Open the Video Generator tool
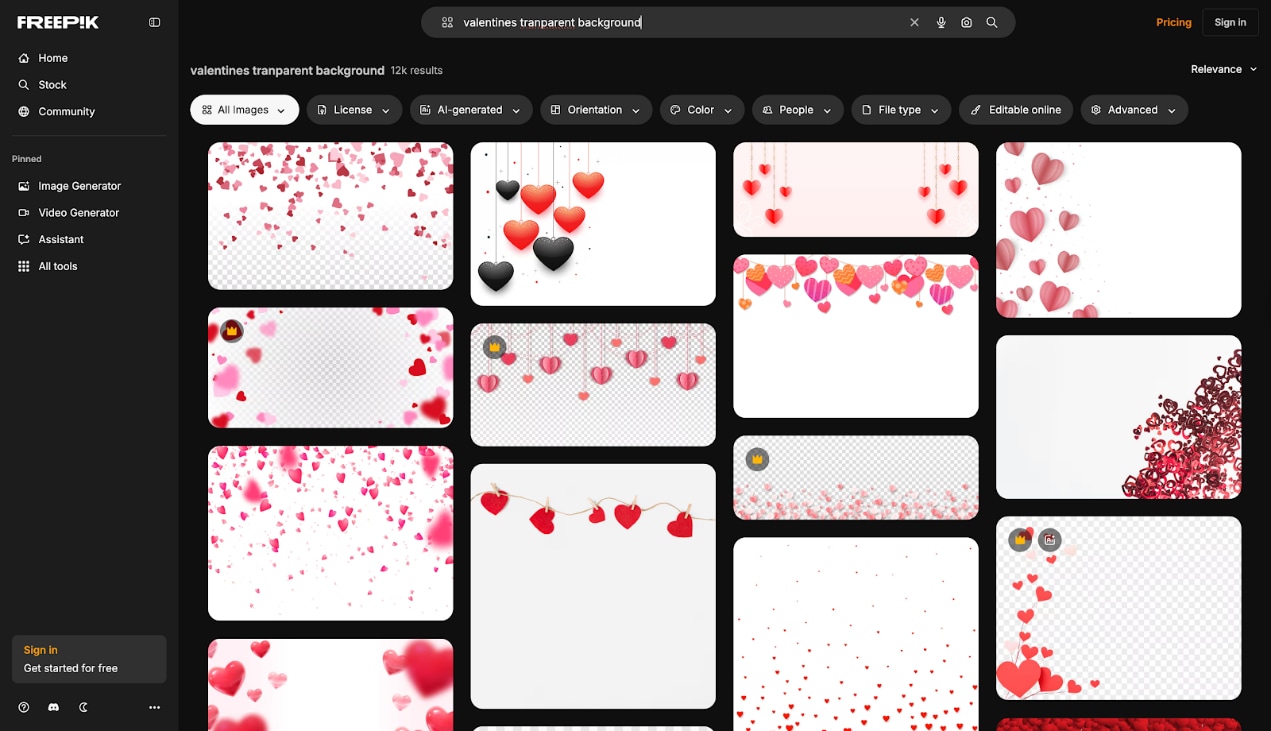Image resolution: width=1271 pixels, height=731 pixels. (x=78, y=212)
